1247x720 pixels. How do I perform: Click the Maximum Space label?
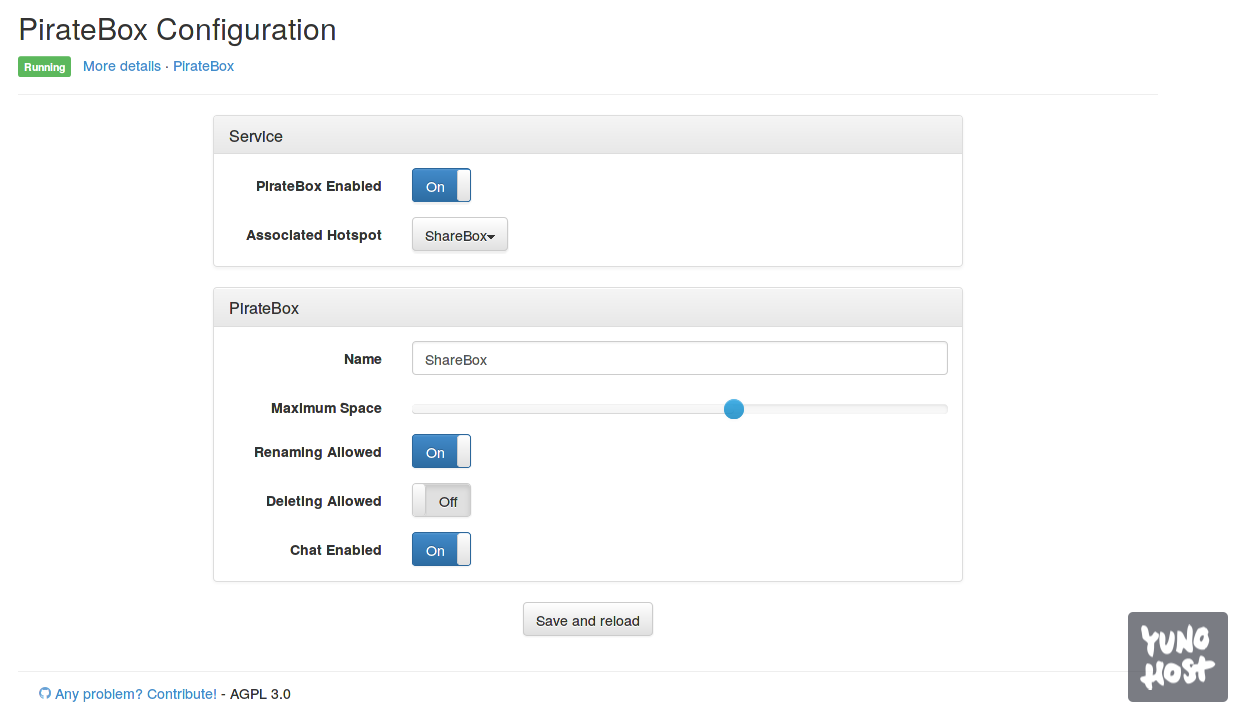click(x=326, y=409)
